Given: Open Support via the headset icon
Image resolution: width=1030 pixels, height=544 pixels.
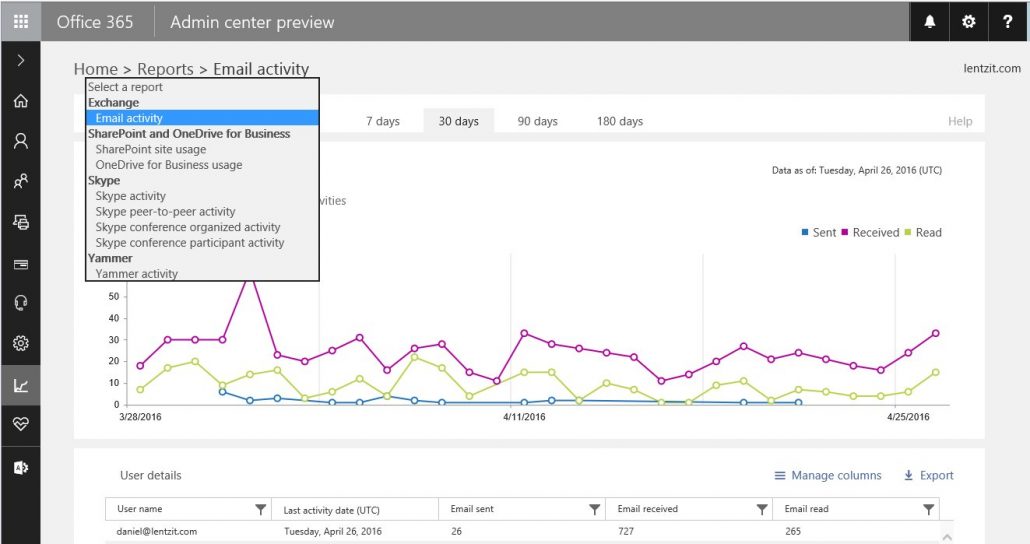Looking at the screenshot, I should (x=20, y=303).
